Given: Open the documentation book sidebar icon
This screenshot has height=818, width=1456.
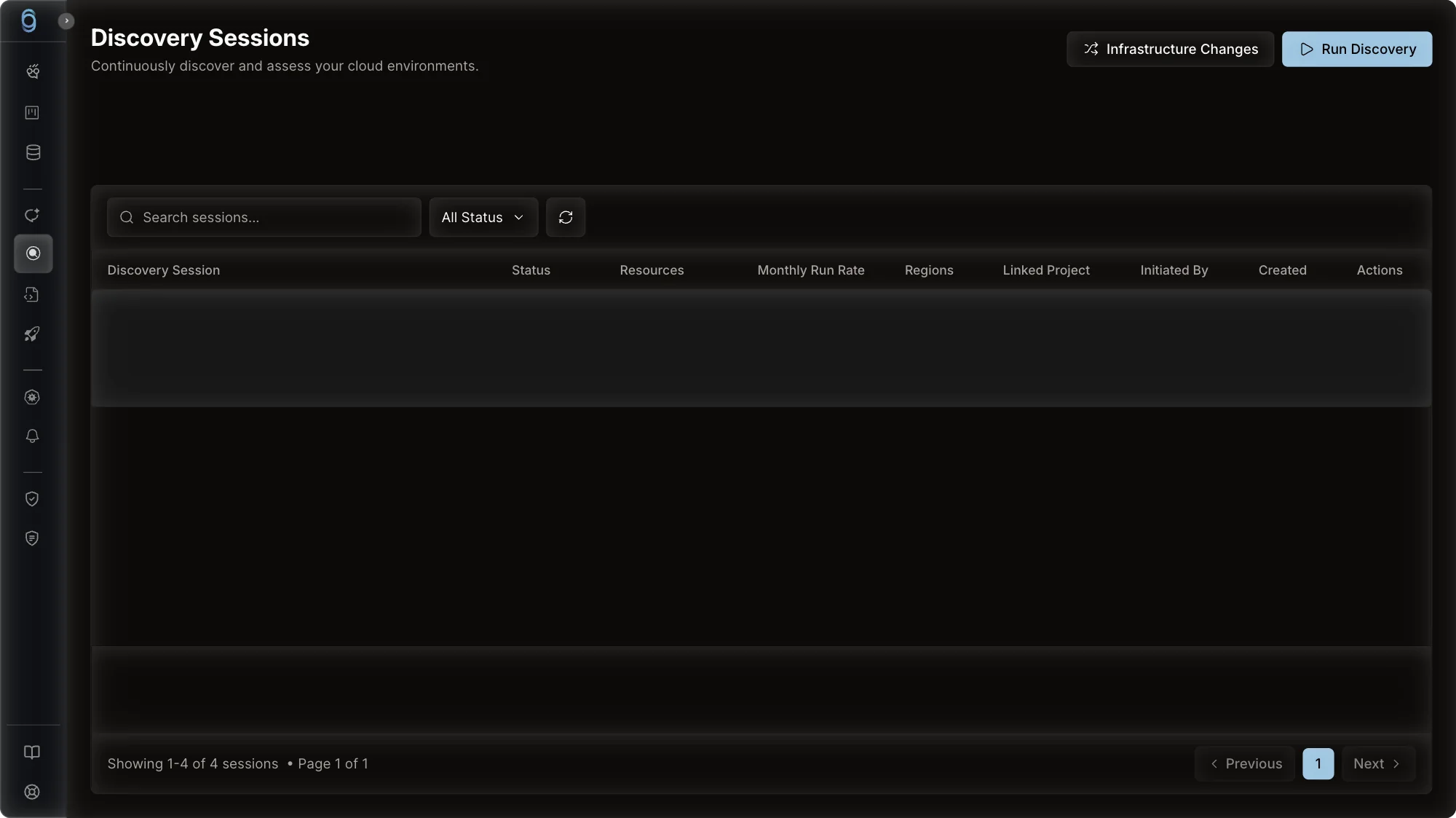Looking at the screenshot, I should pos(33,752).
